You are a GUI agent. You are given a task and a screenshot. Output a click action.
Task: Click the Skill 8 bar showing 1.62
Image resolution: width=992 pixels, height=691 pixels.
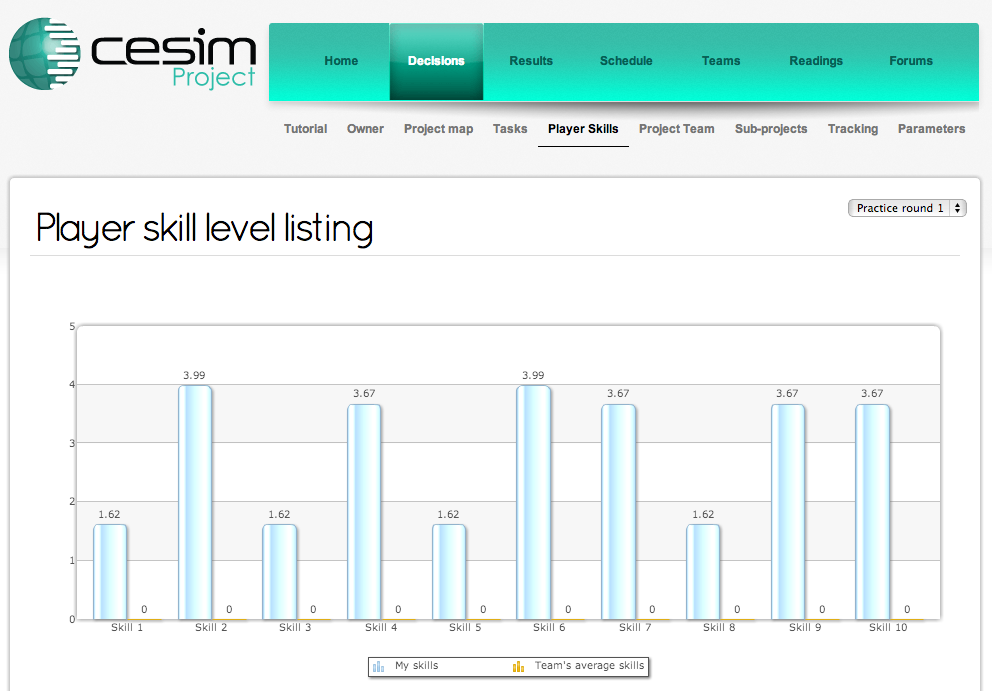click(702, 570)
